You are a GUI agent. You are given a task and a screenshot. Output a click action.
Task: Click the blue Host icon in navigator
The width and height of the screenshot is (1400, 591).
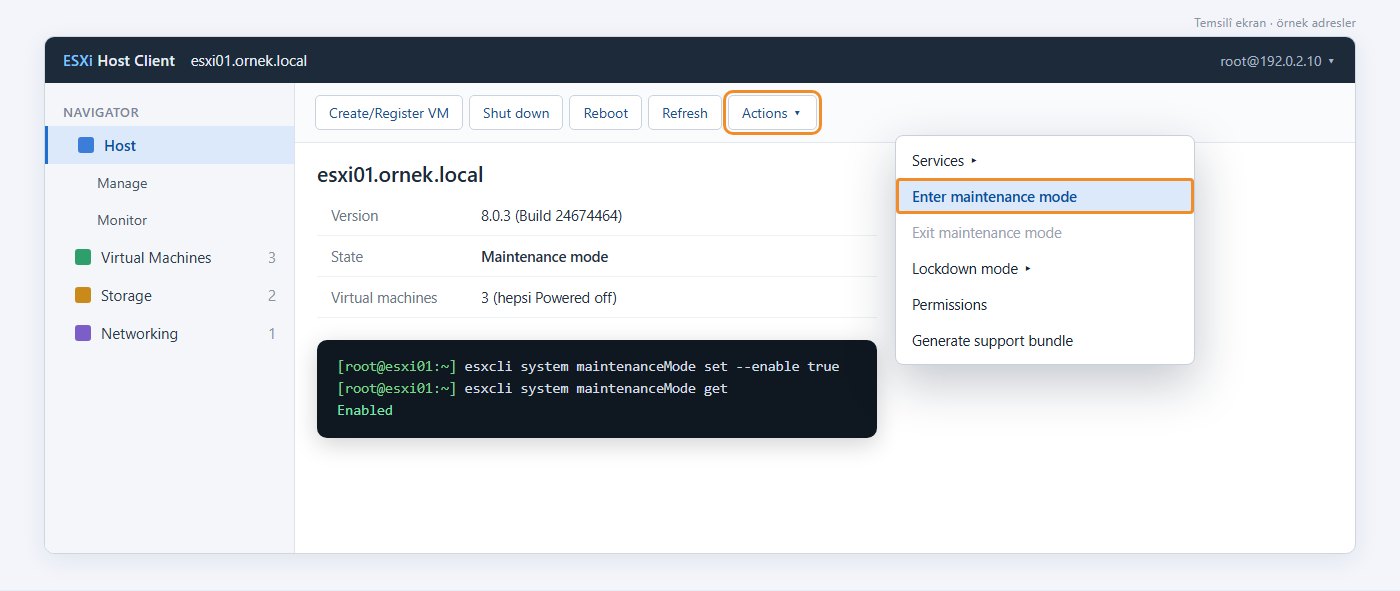pos(86,145)
